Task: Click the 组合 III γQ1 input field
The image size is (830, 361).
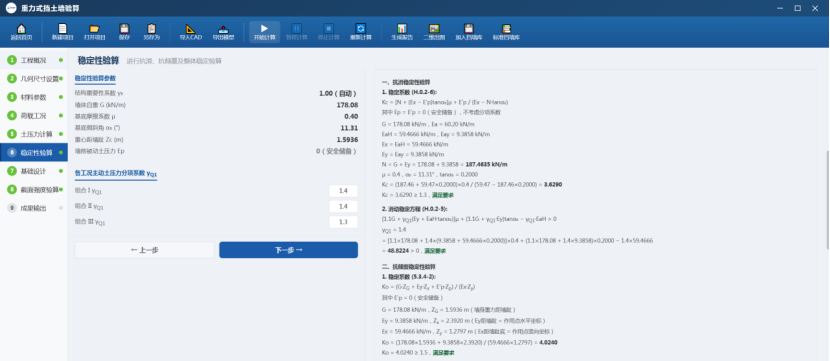Action: (343, 222)
